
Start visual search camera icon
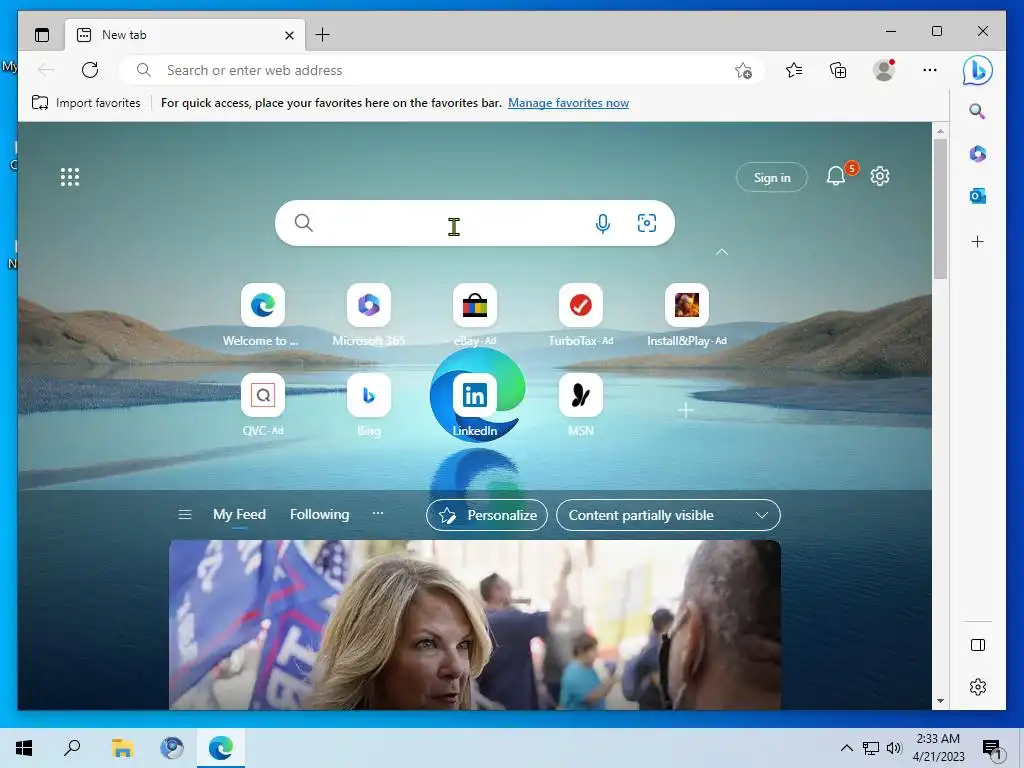coord(647,223)
